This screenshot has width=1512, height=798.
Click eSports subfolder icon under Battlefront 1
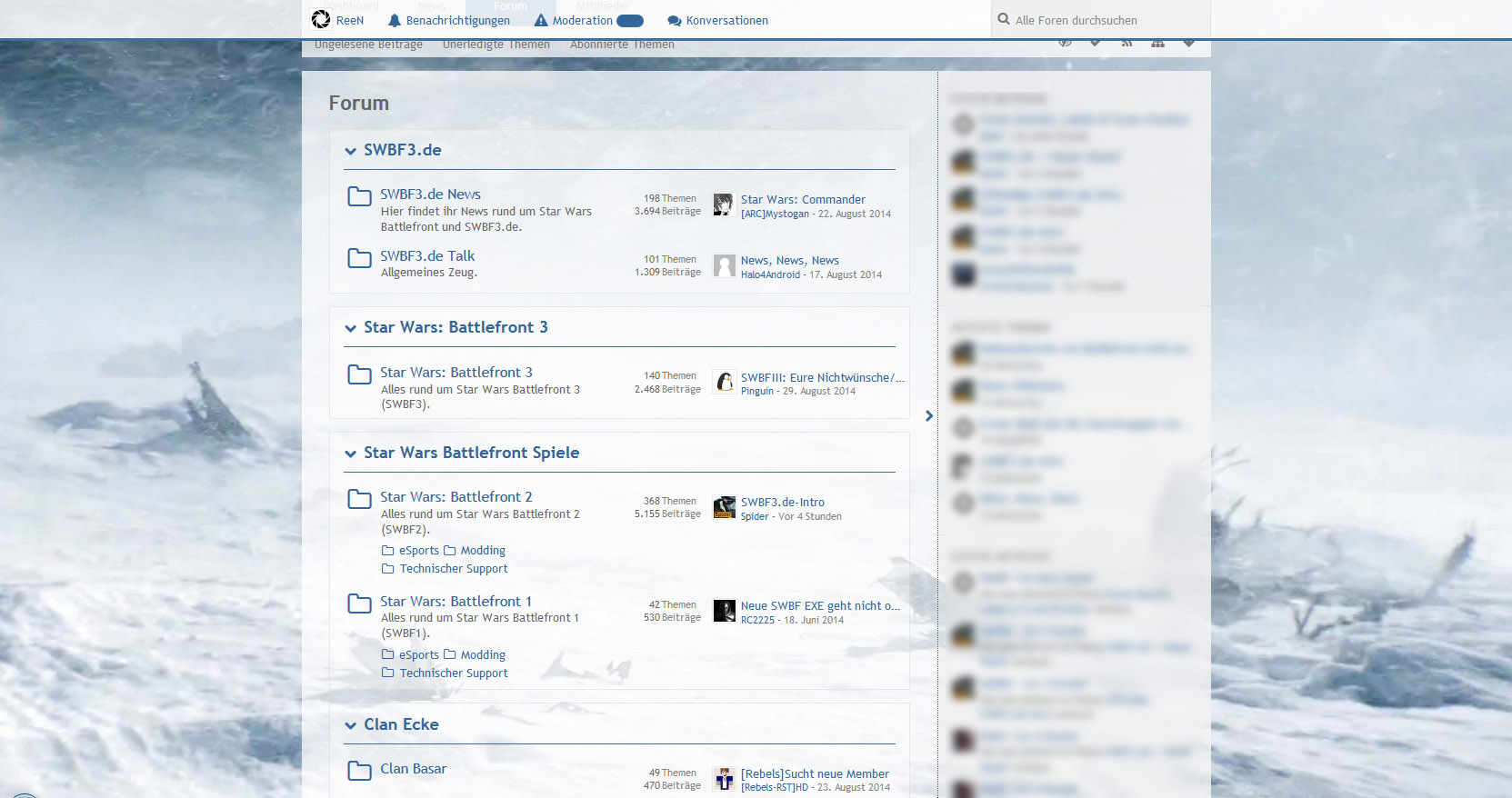(388, 654)
